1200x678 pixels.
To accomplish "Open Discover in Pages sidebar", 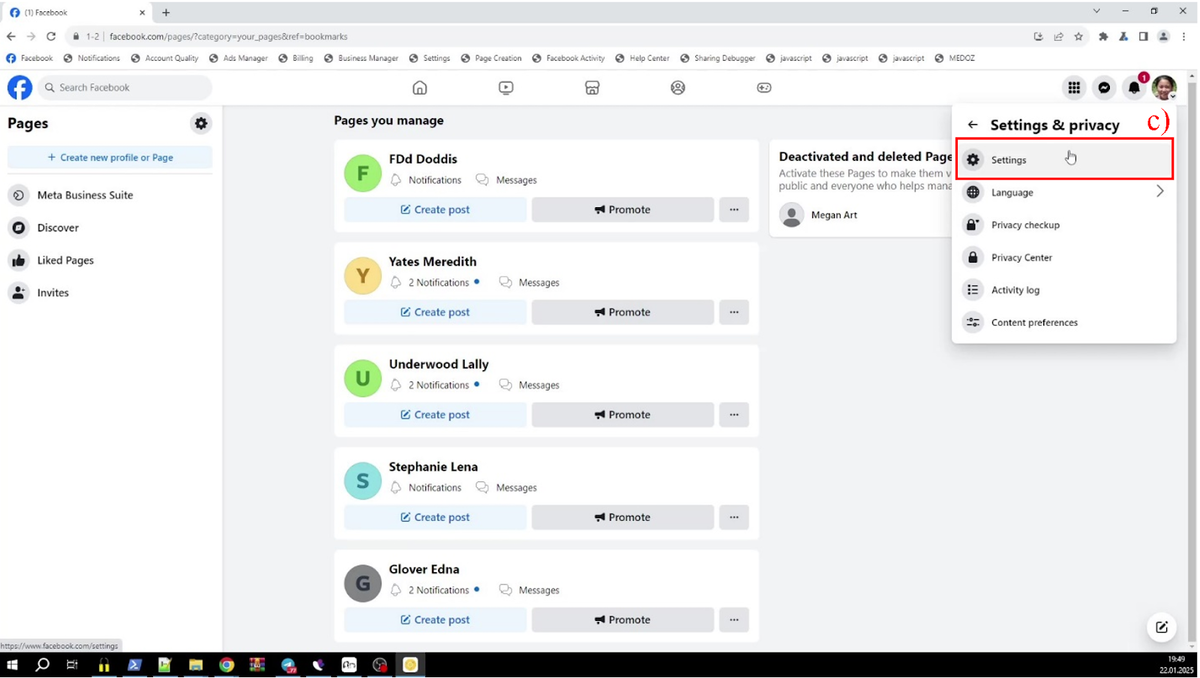I will [x=110, y=228].
